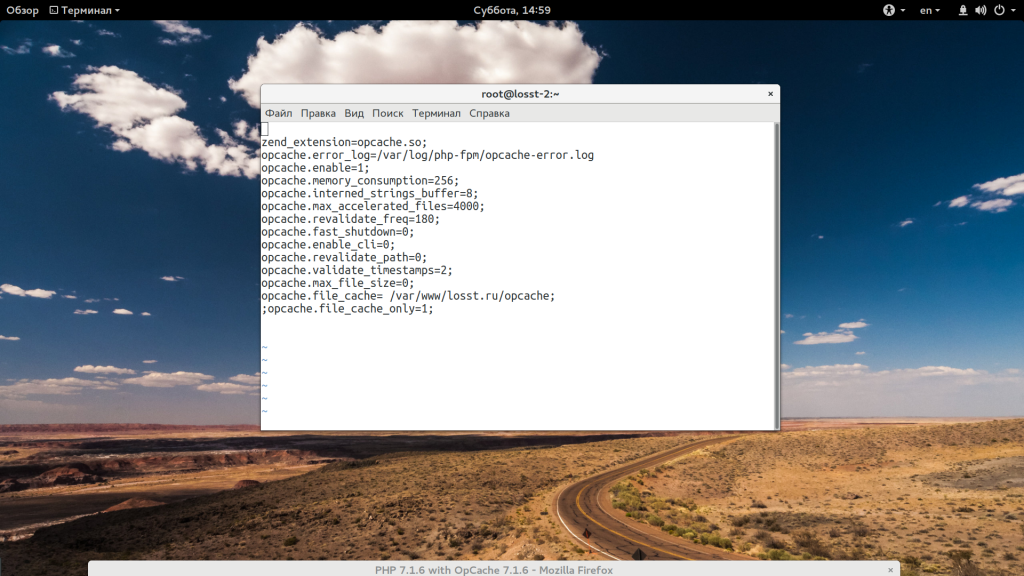Open the Поиск menu
Viewport: 1024px width, 576px height.
[x=387, y=113]
